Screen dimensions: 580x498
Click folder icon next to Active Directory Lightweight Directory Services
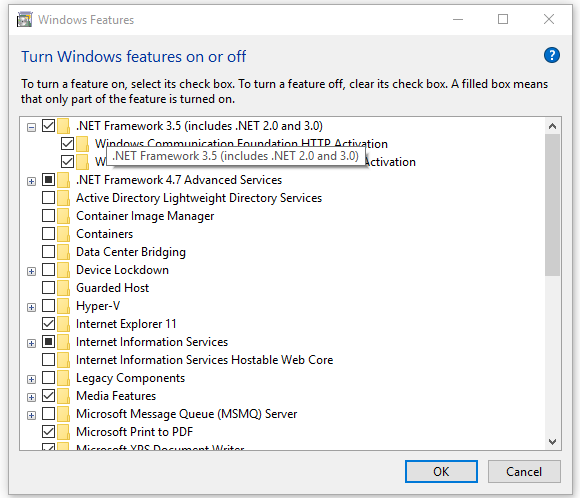coord(64,198)
